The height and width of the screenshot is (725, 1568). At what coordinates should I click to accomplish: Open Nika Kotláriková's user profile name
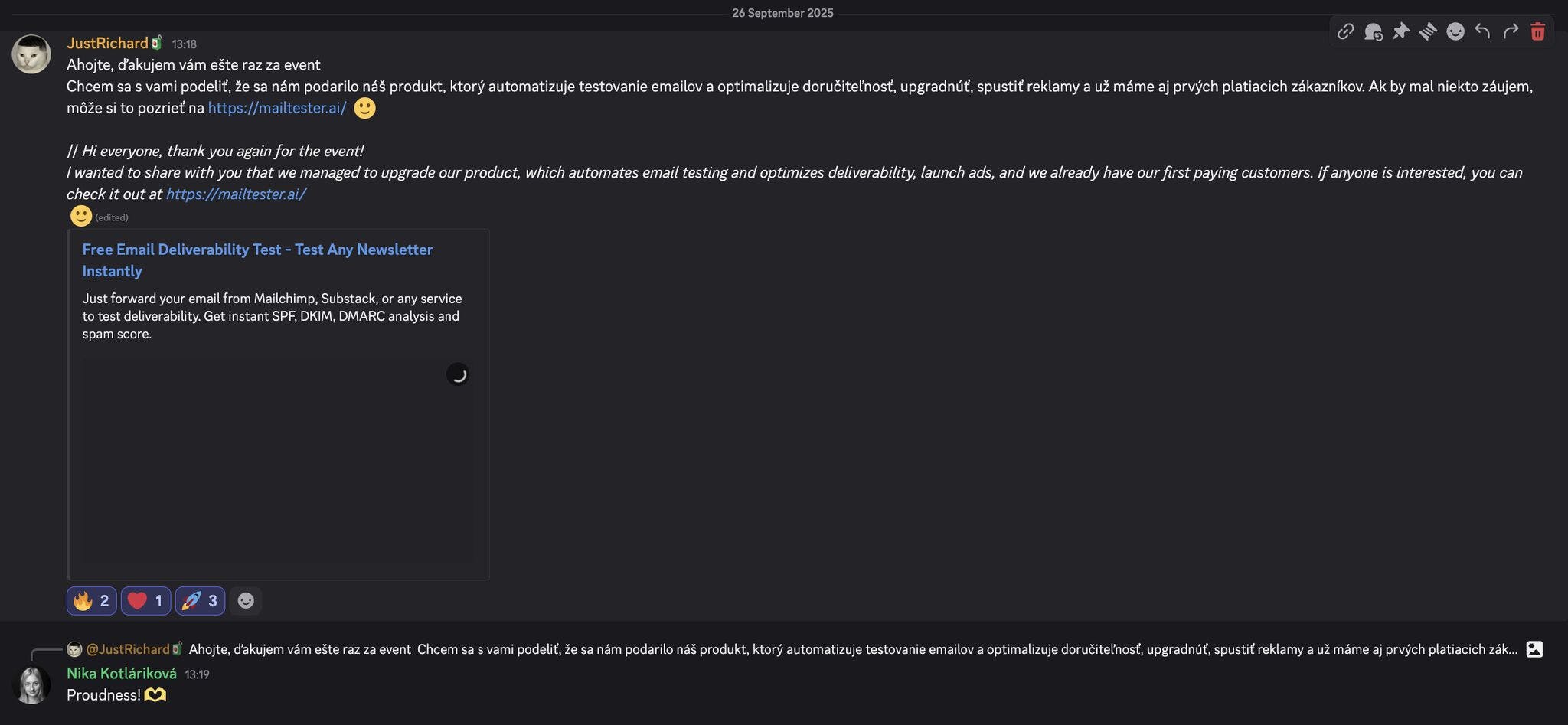[122, 674]
